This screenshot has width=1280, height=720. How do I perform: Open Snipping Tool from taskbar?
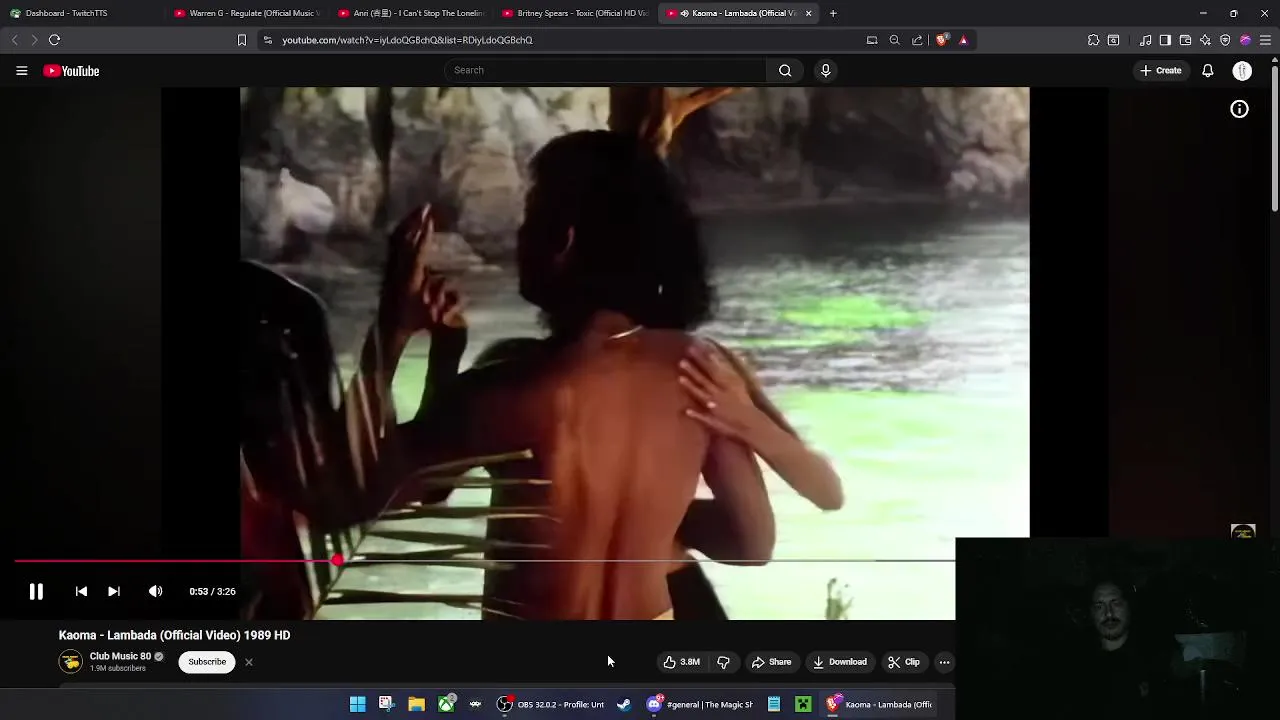[387, 704]
